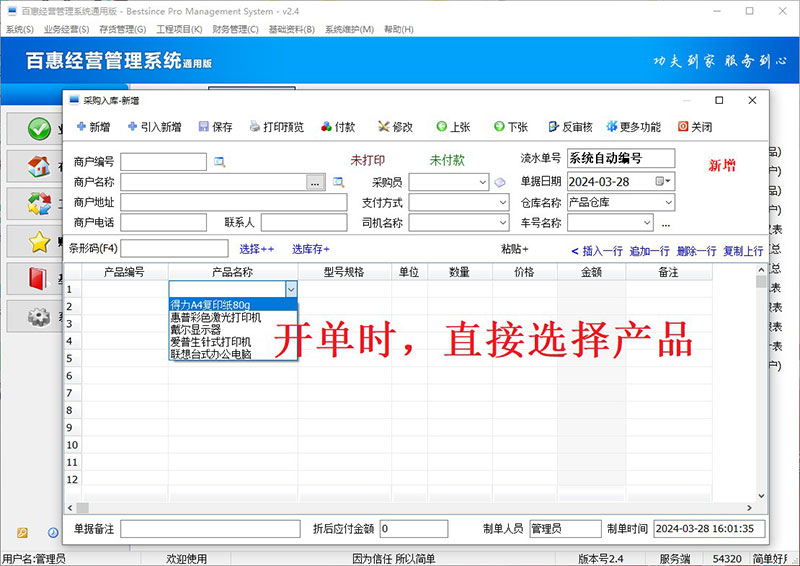Open the 系统(S) menu
The image size is (800, 566).
(x=20, y=29)
